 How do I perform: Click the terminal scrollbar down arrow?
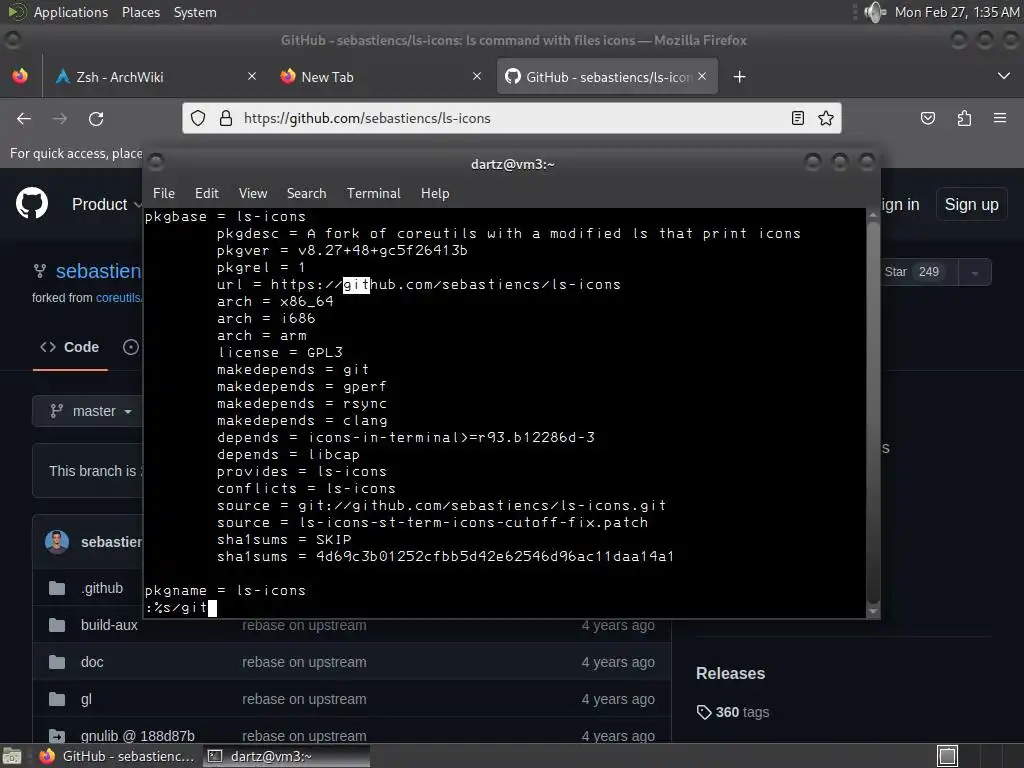tap(873, 612)
